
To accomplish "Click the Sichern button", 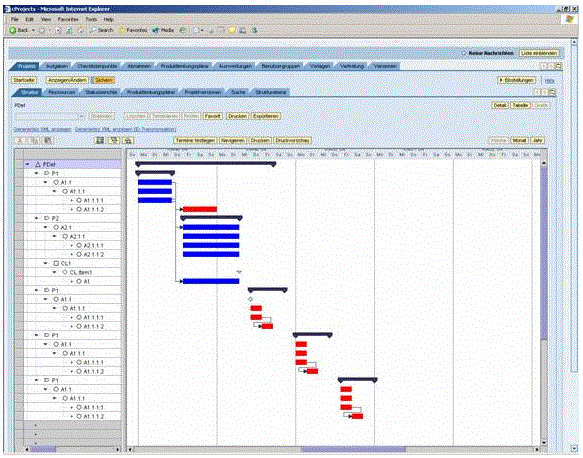I will (x=103, y=80).
